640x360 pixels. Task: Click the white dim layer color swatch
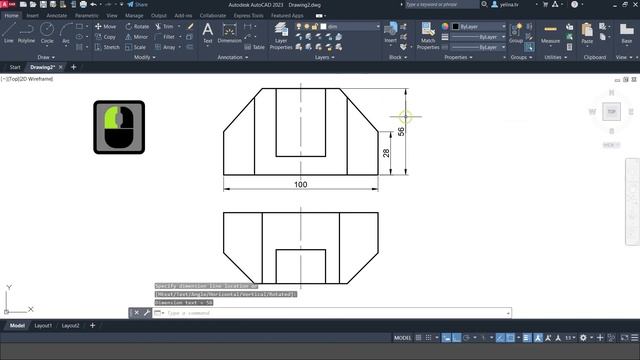323,27
